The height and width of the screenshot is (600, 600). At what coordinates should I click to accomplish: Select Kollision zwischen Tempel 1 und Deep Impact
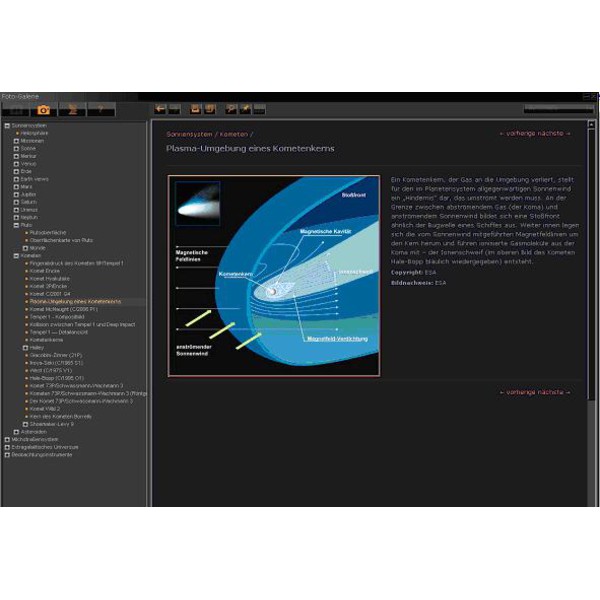(x=82, y=324)
